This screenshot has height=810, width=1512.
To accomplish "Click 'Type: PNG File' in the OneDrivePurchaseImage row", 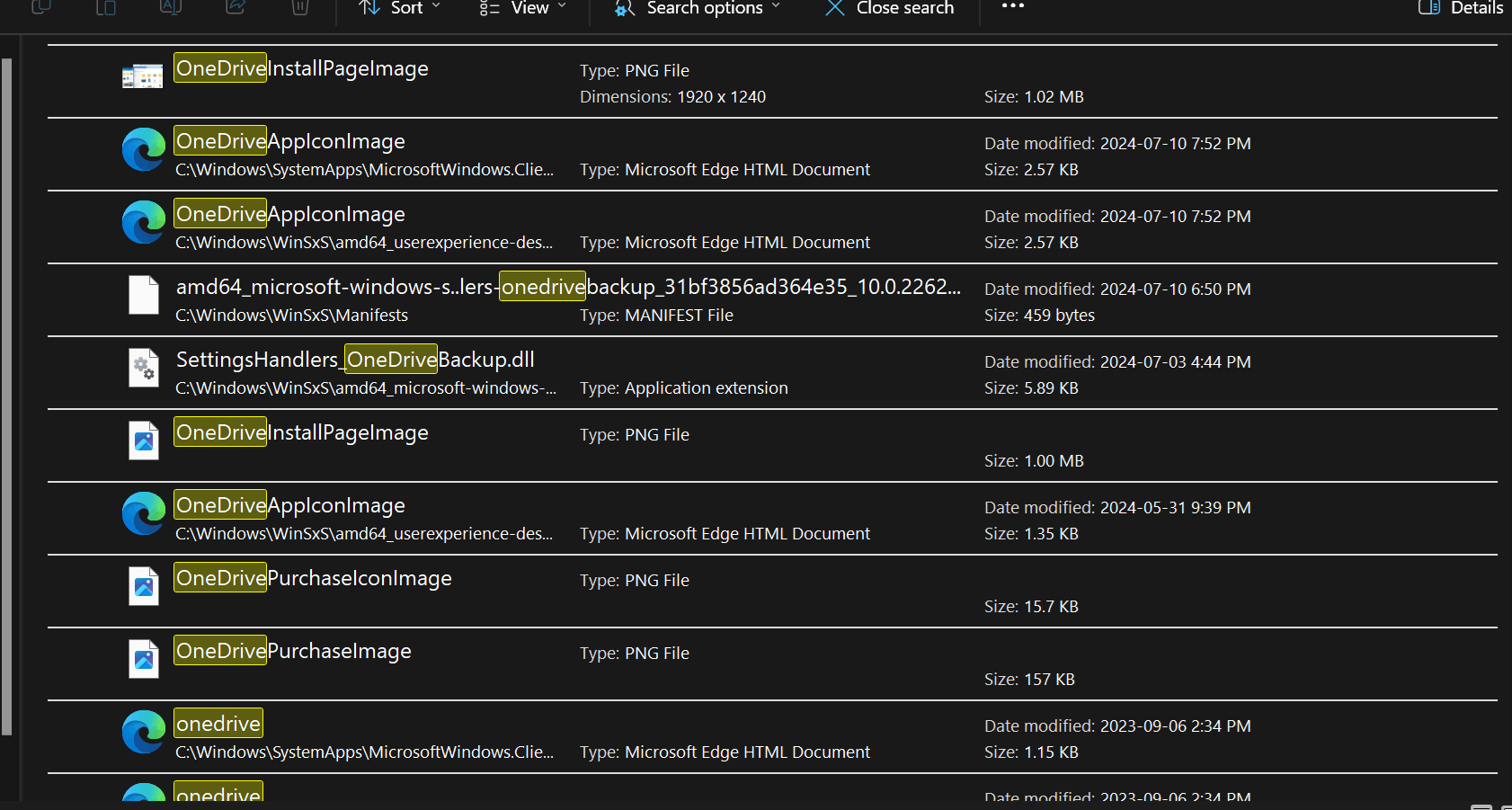I will click(x=635, y=654).
